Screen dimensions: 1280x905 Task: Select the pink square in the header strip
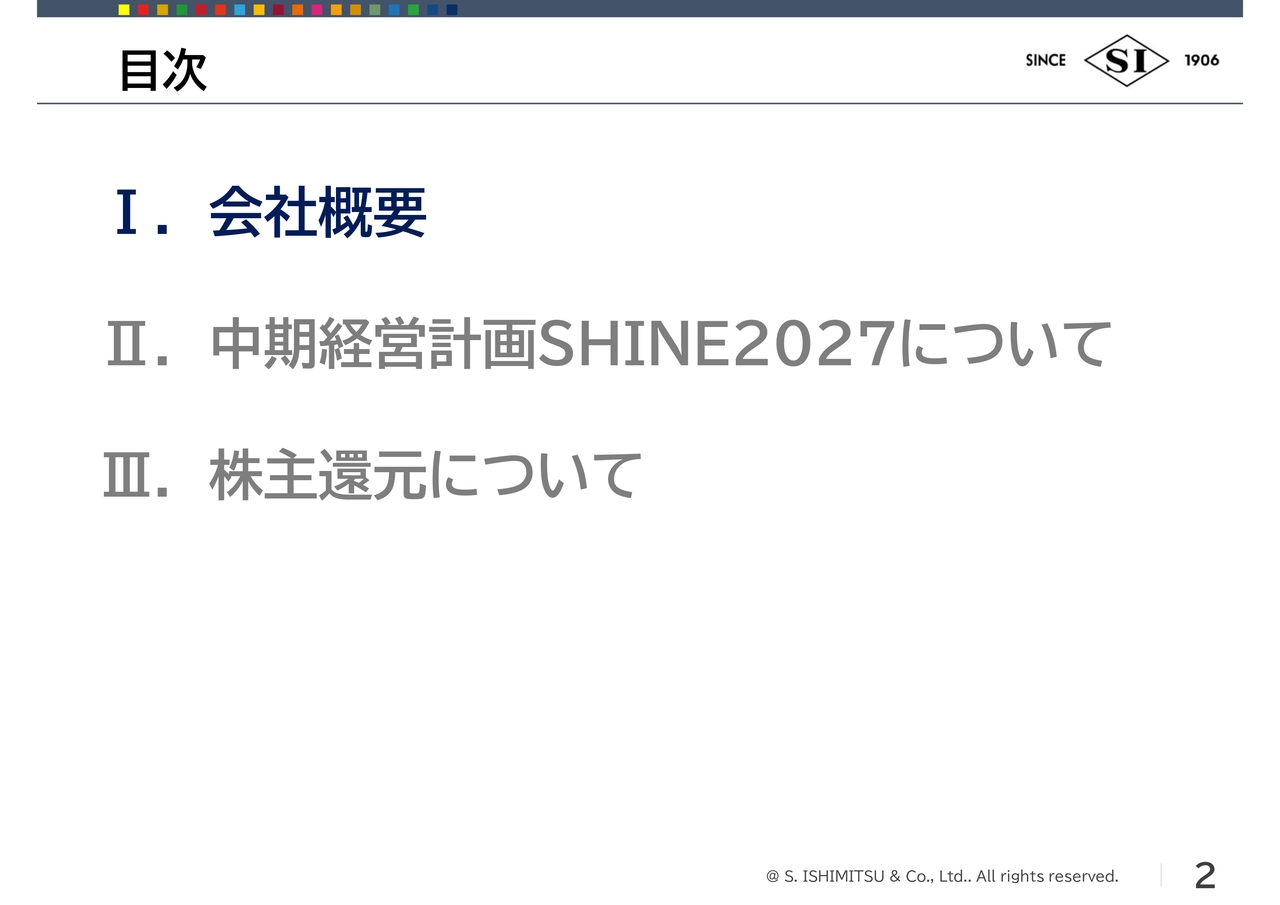pyautogui.click(x=316, y=10)
